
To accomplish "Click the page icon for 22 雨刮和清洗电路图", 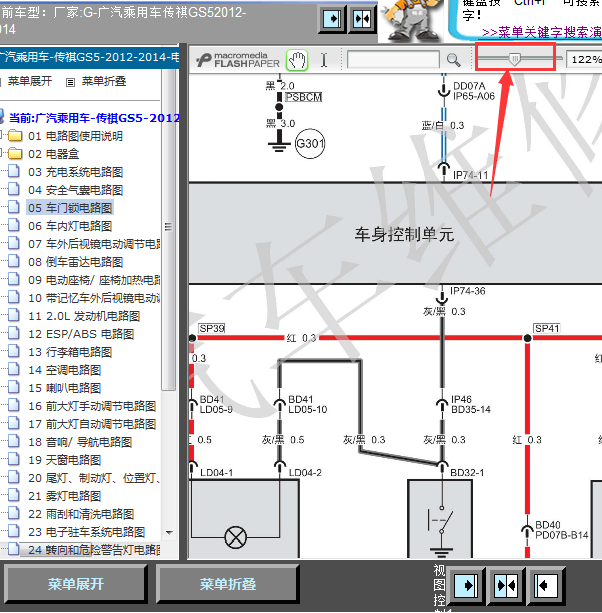I will 14,513.
